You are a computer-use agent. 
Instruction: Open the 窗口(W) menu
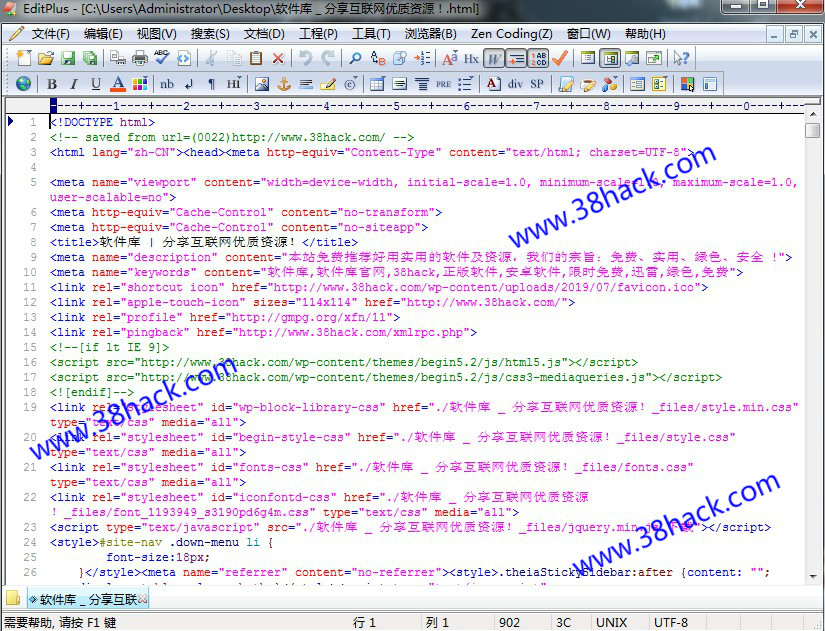pyautogui.click(x=588, y=34)
